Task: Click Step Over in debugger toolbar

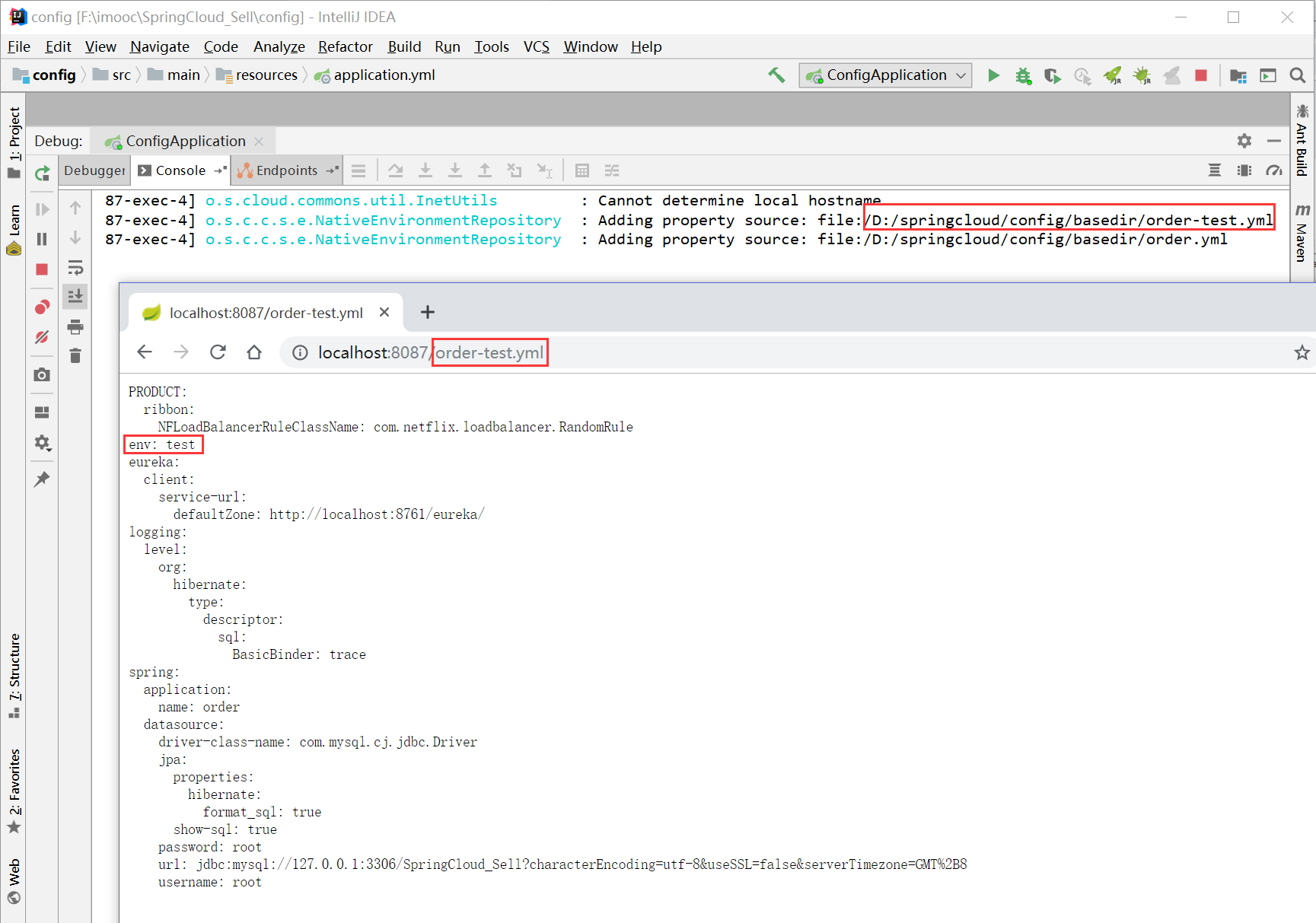Action: point(396,170)
